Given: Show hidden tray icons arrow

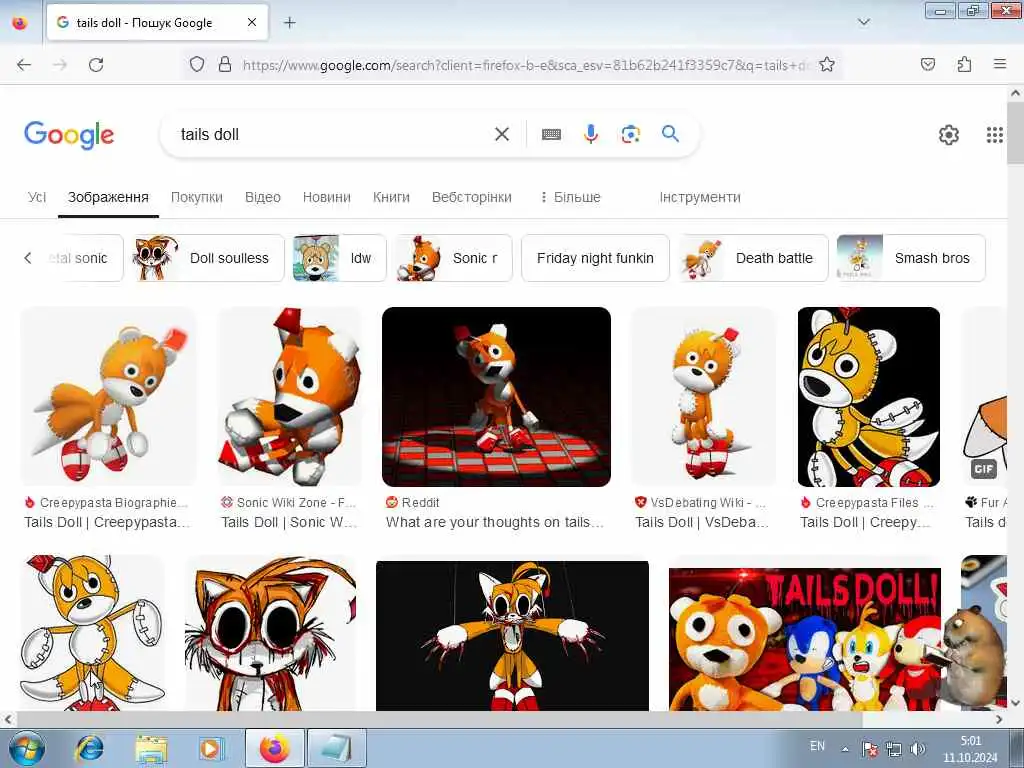Looking at the screenshot, I should pyautogui.click(x=845, y=749).
